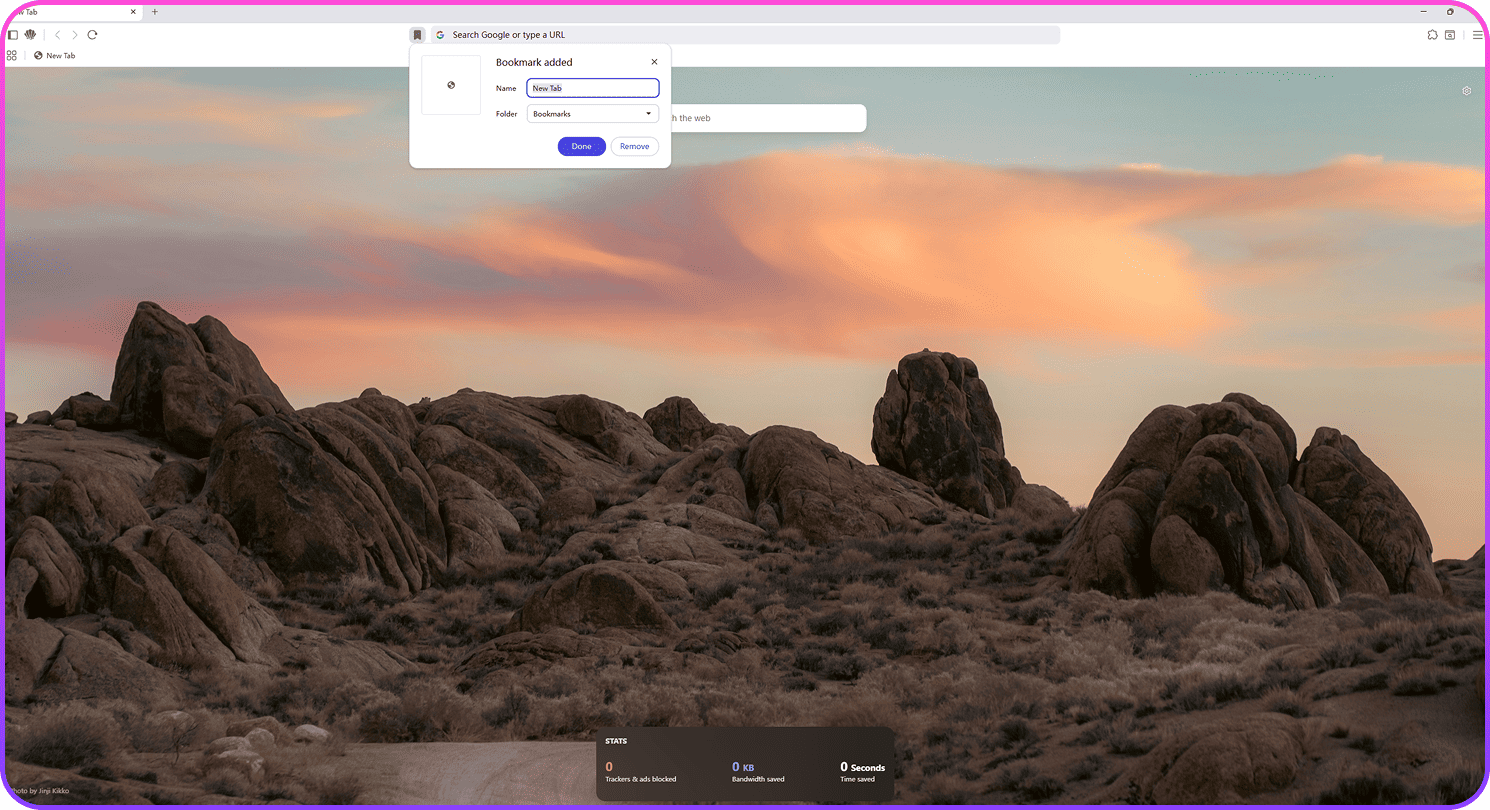Open the hamburger main menu

(x=1478, y=35)
